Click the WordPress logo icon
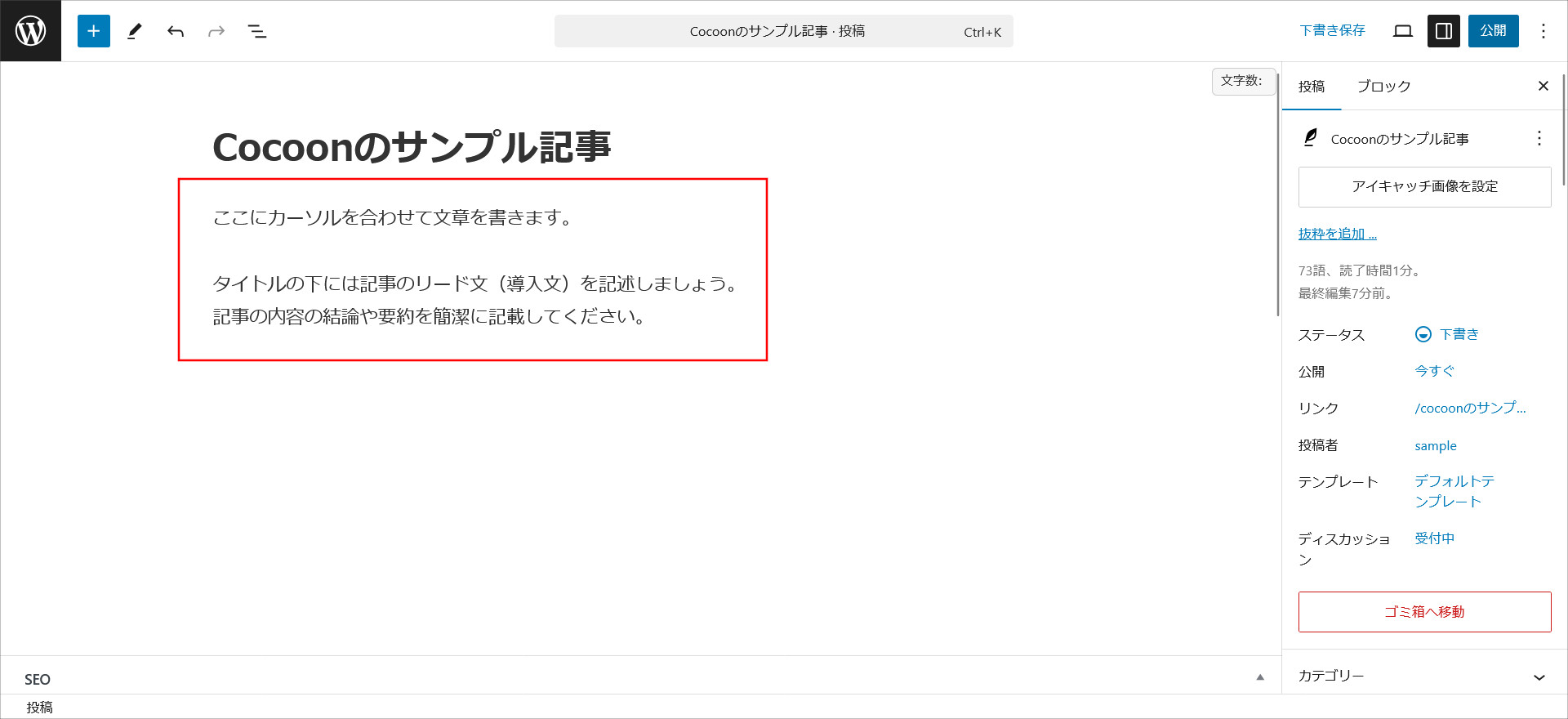 (30, 31)
